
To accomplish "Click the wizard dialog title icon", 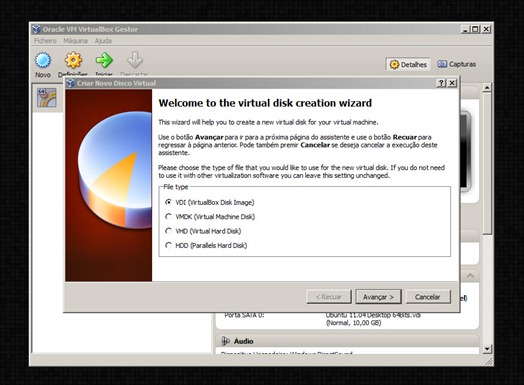I will (x=70, y=83).
